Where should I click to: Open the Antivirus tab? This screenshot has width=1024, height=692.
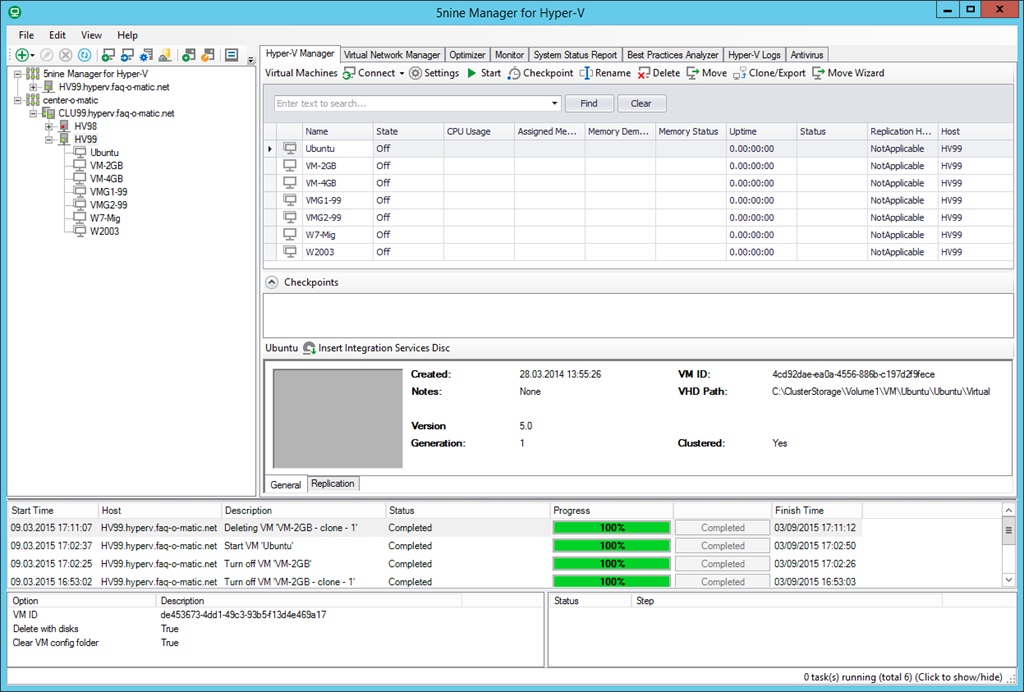(x=807, y=55)
